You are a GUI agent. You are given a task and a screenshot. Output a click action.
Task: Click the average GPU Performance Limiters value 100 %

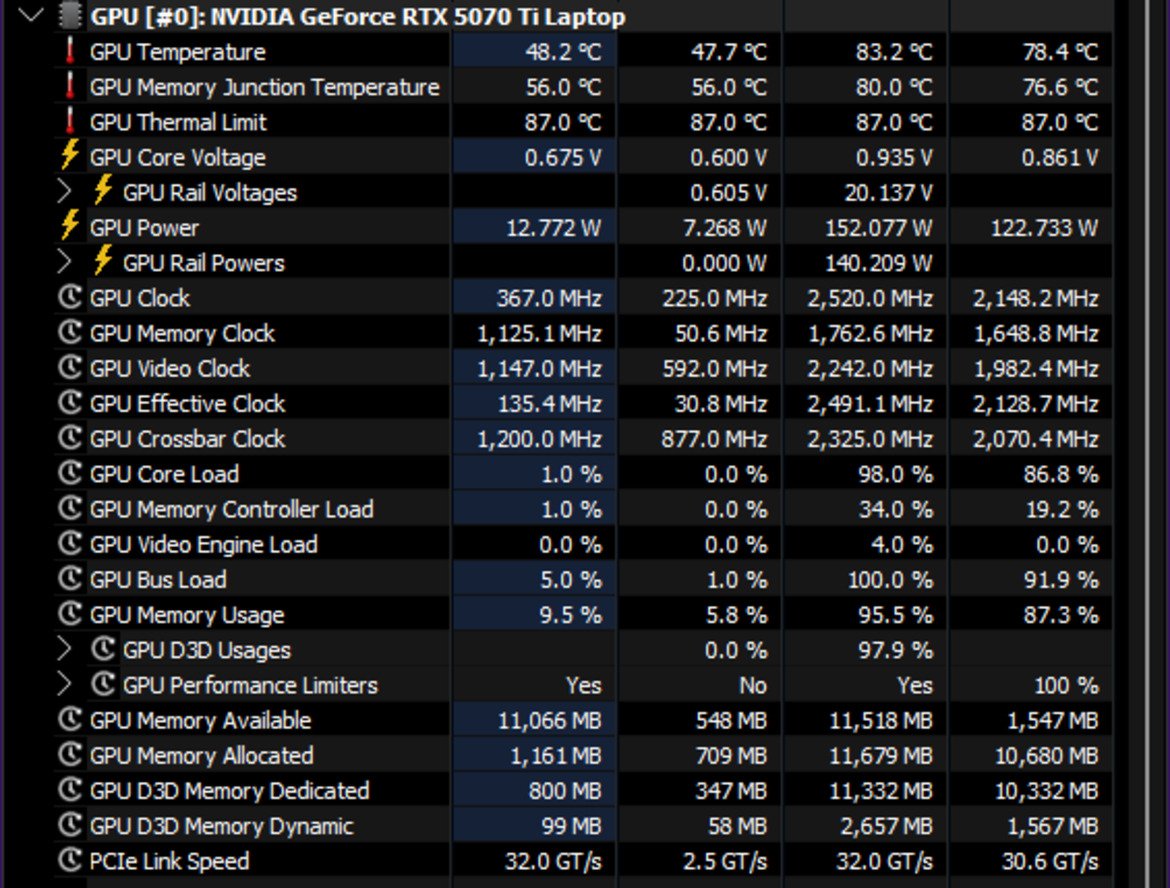[x=1066, y=685]
